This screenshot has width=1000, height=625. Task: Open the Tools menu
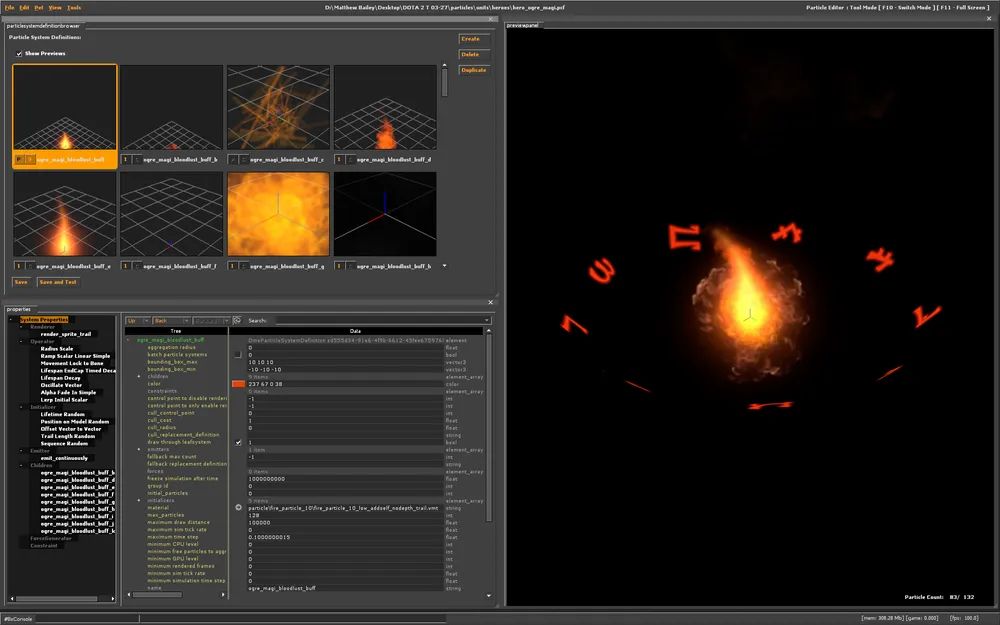tap(74, 7)
